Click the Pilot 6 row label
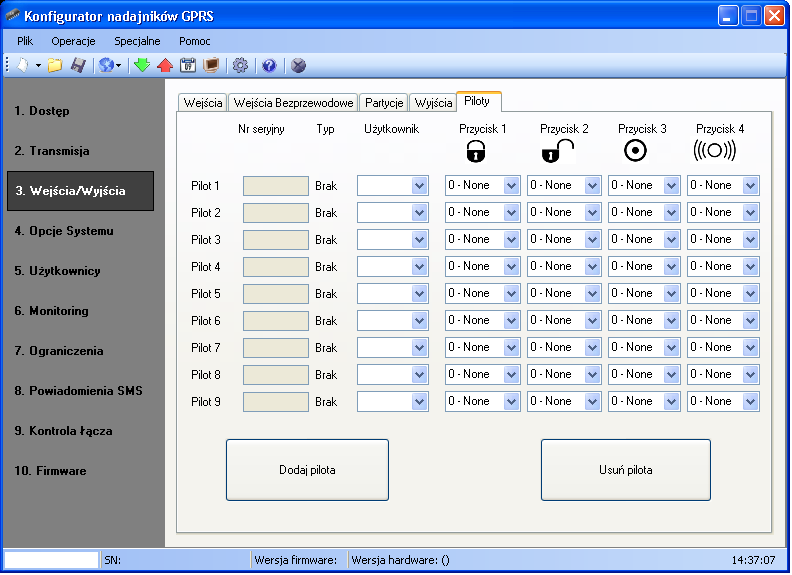 206,321
